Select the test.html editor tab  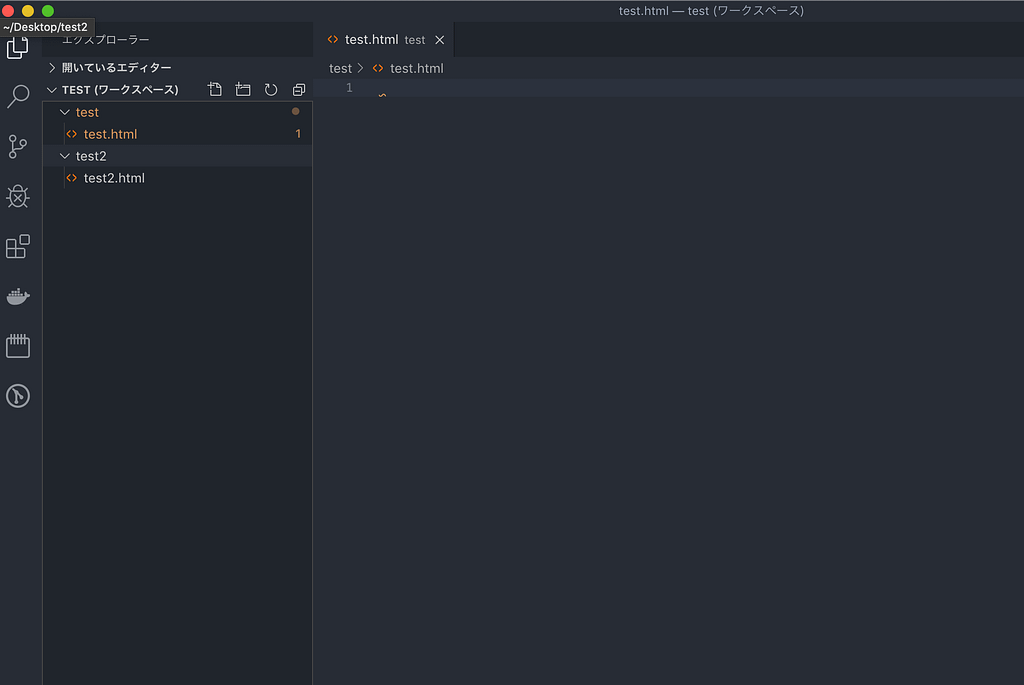[384, 39]
